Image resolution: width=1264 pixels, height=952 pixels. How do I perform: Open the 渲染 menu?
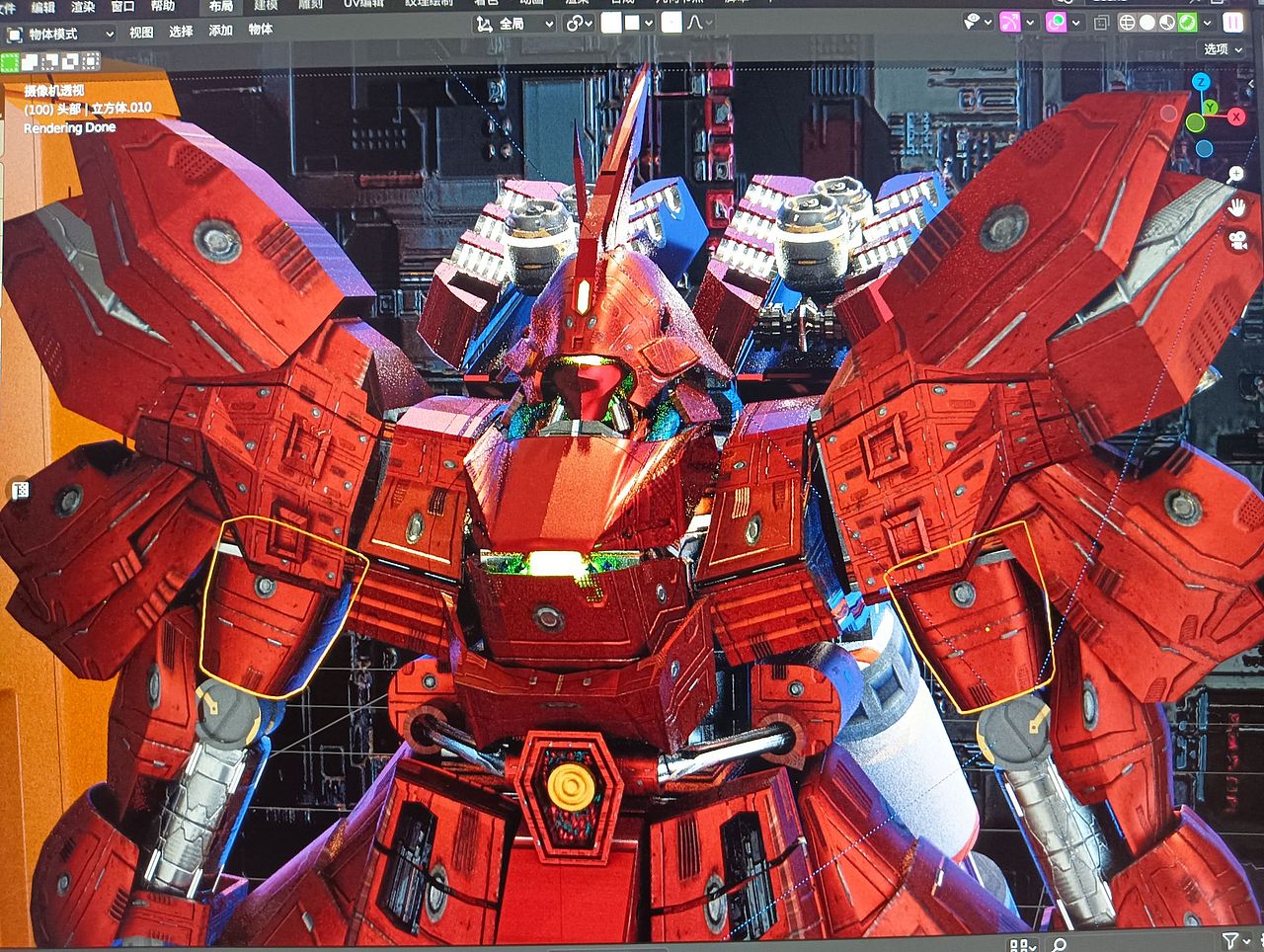pyautogui.click(x=83, y=6)
